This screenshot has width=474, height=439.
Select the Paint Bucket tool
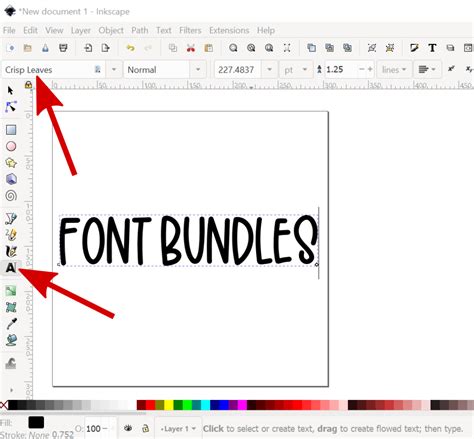pos(11,340)
